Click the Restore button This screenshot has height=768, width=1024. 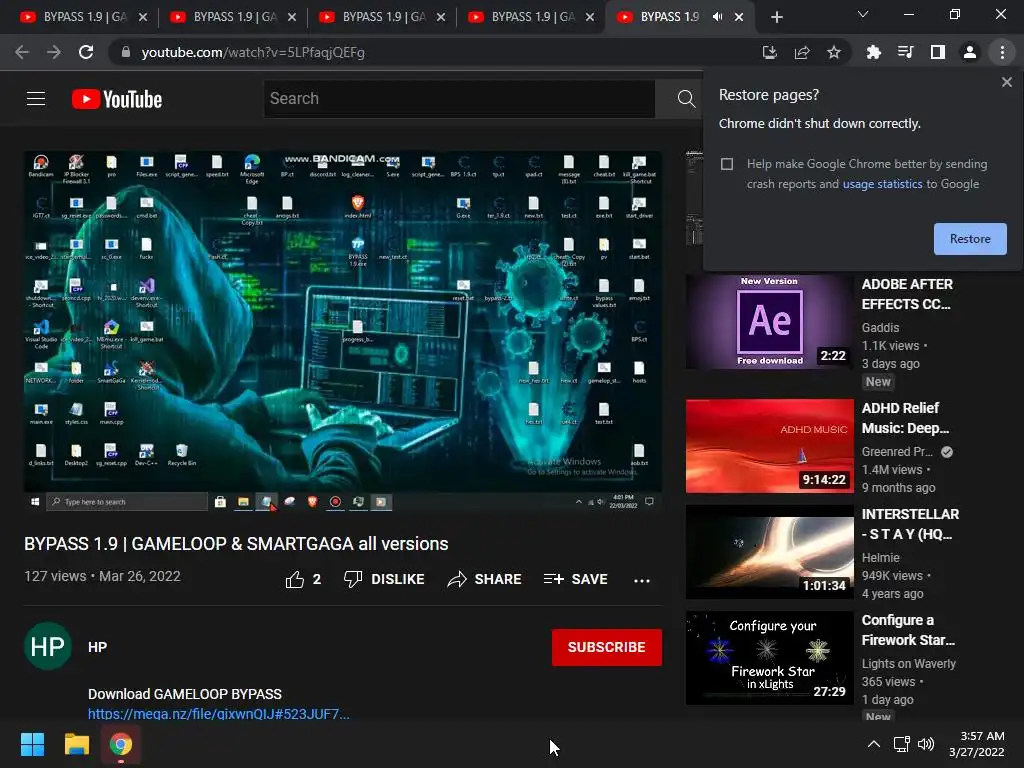point(970,239)
